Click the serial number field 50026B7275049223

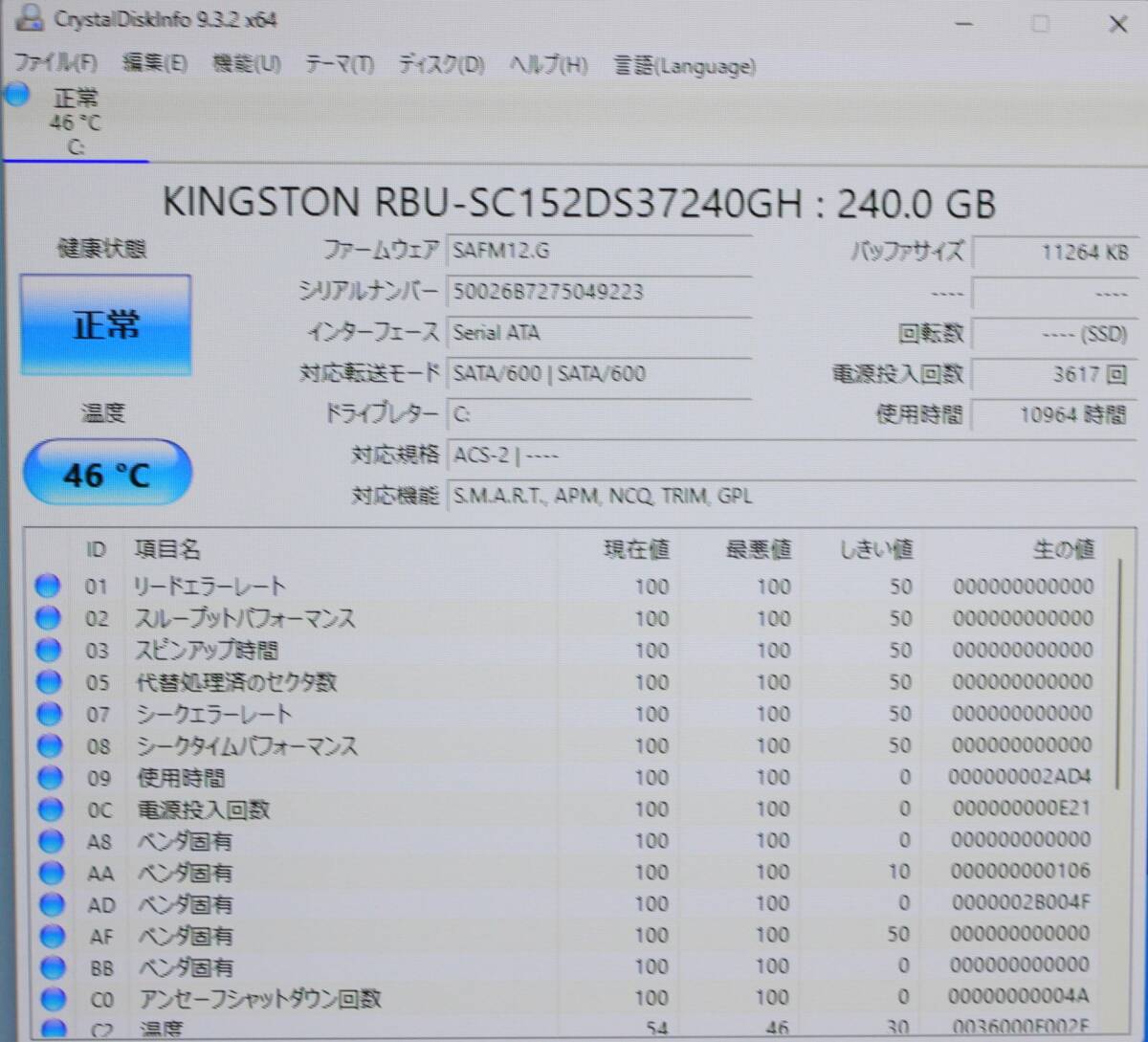point(600,292)
